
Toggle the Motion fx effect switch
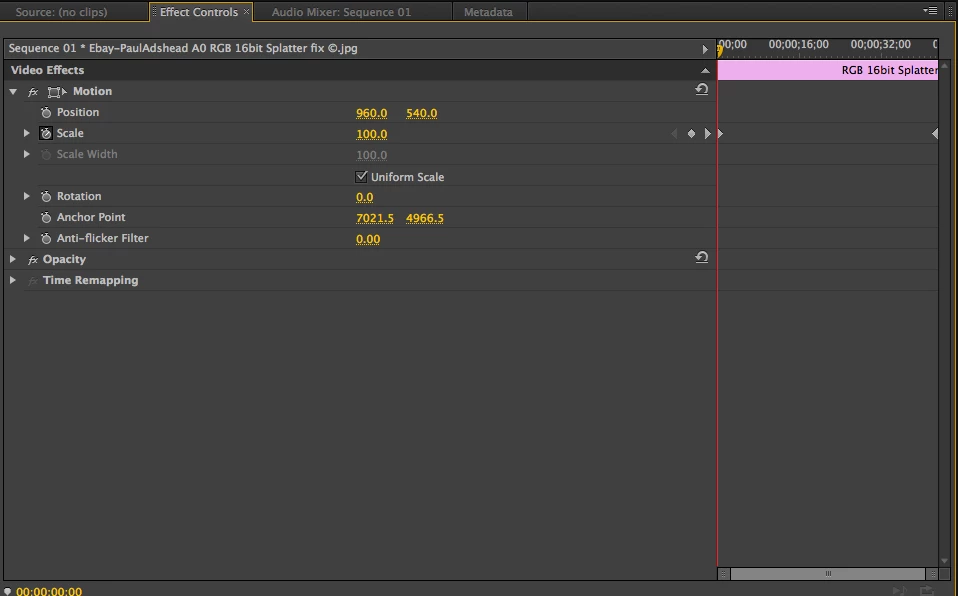[33, 92]
